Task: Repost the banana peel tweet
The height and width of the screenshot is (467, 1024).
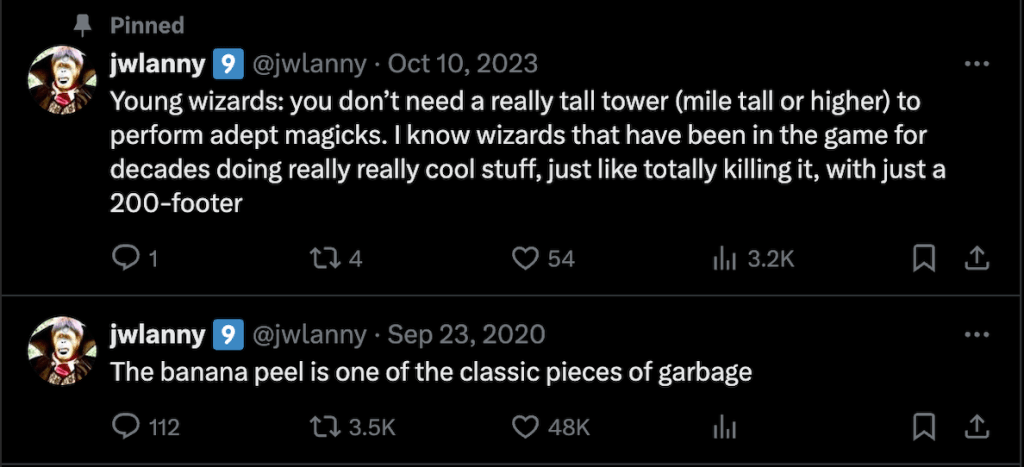Action: (325, 427)
